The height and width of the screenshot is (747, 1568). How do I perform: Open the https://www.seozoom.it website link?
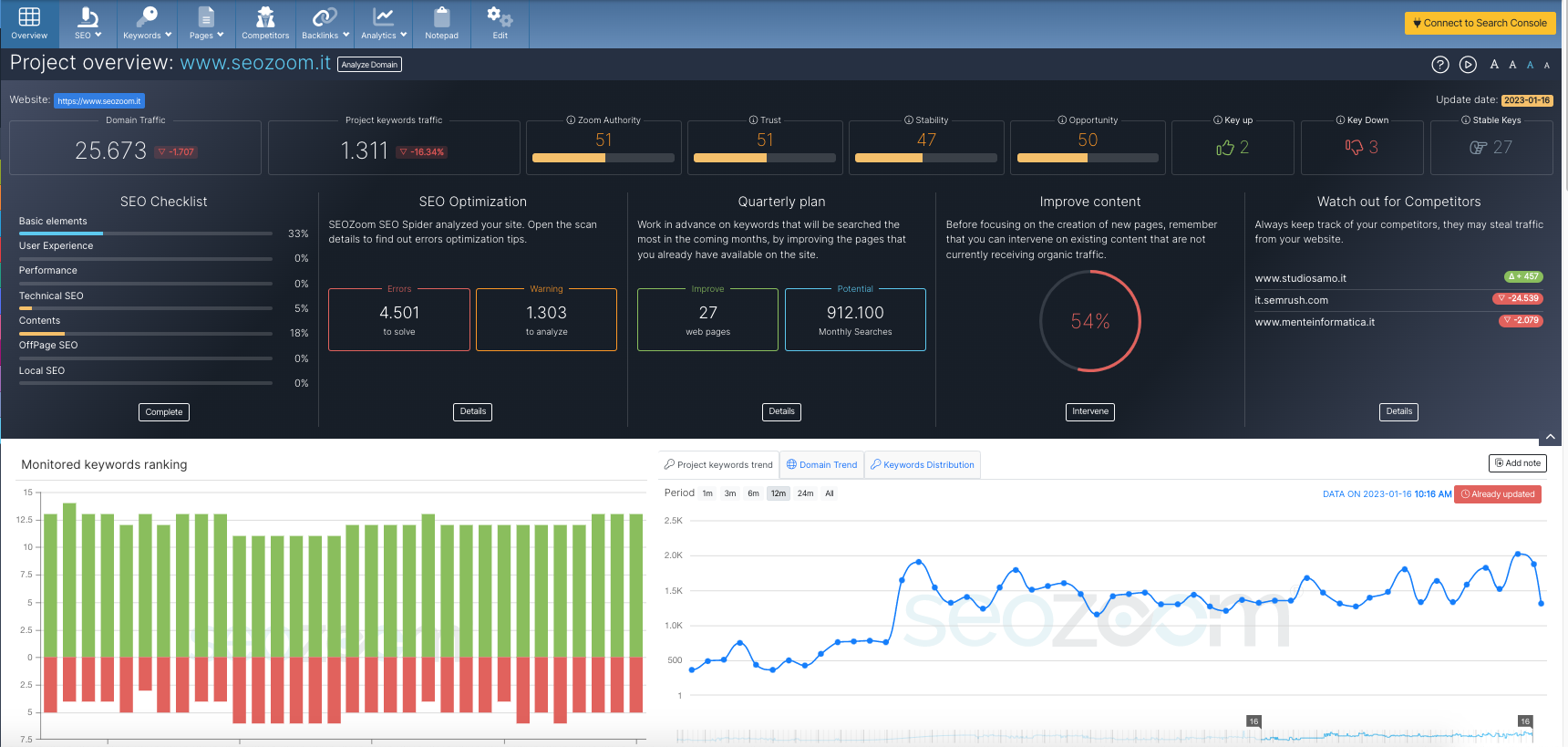tap(99, 101)
